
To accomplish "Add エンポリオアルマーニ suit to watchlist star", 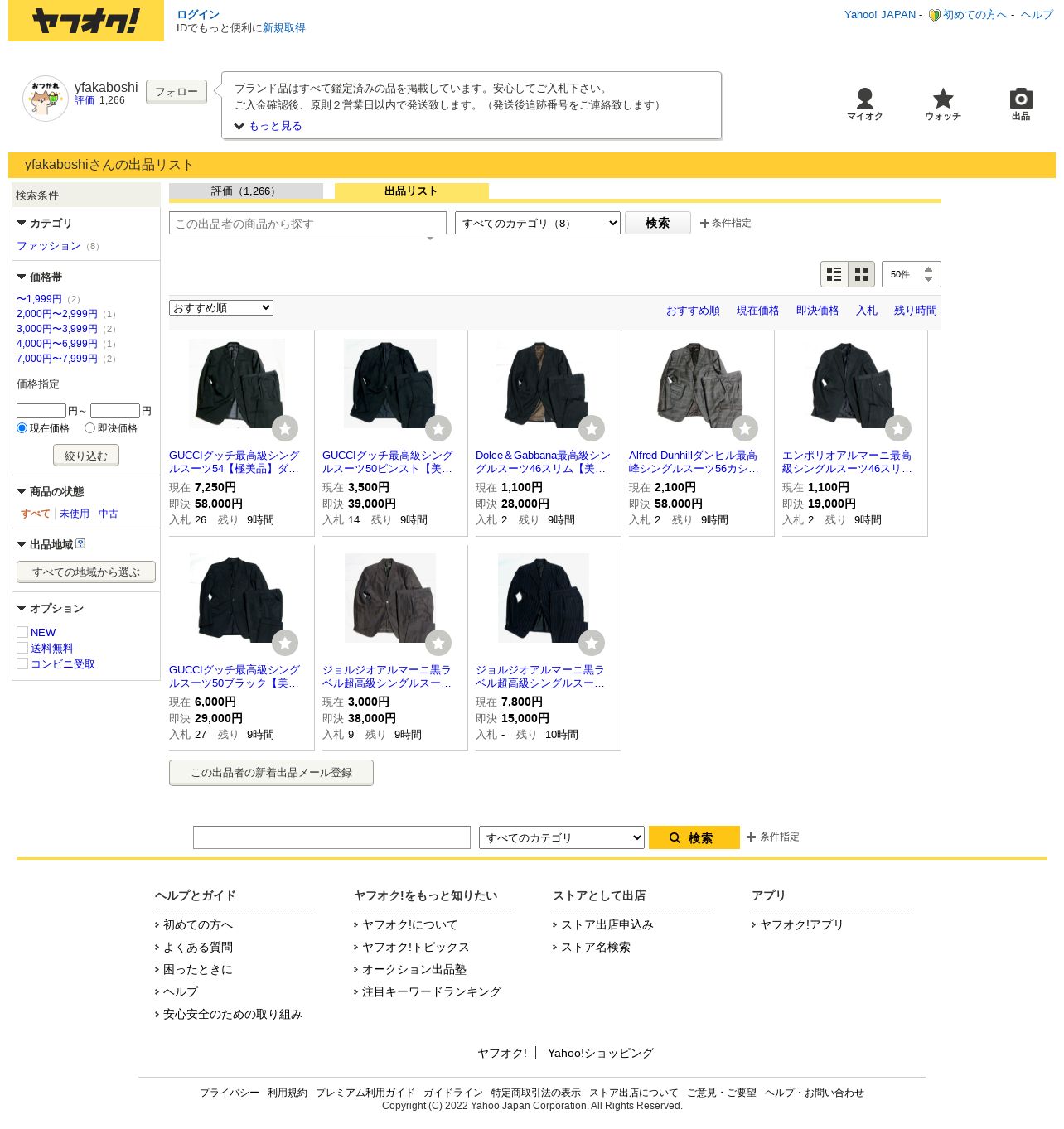I will (898, 428).
